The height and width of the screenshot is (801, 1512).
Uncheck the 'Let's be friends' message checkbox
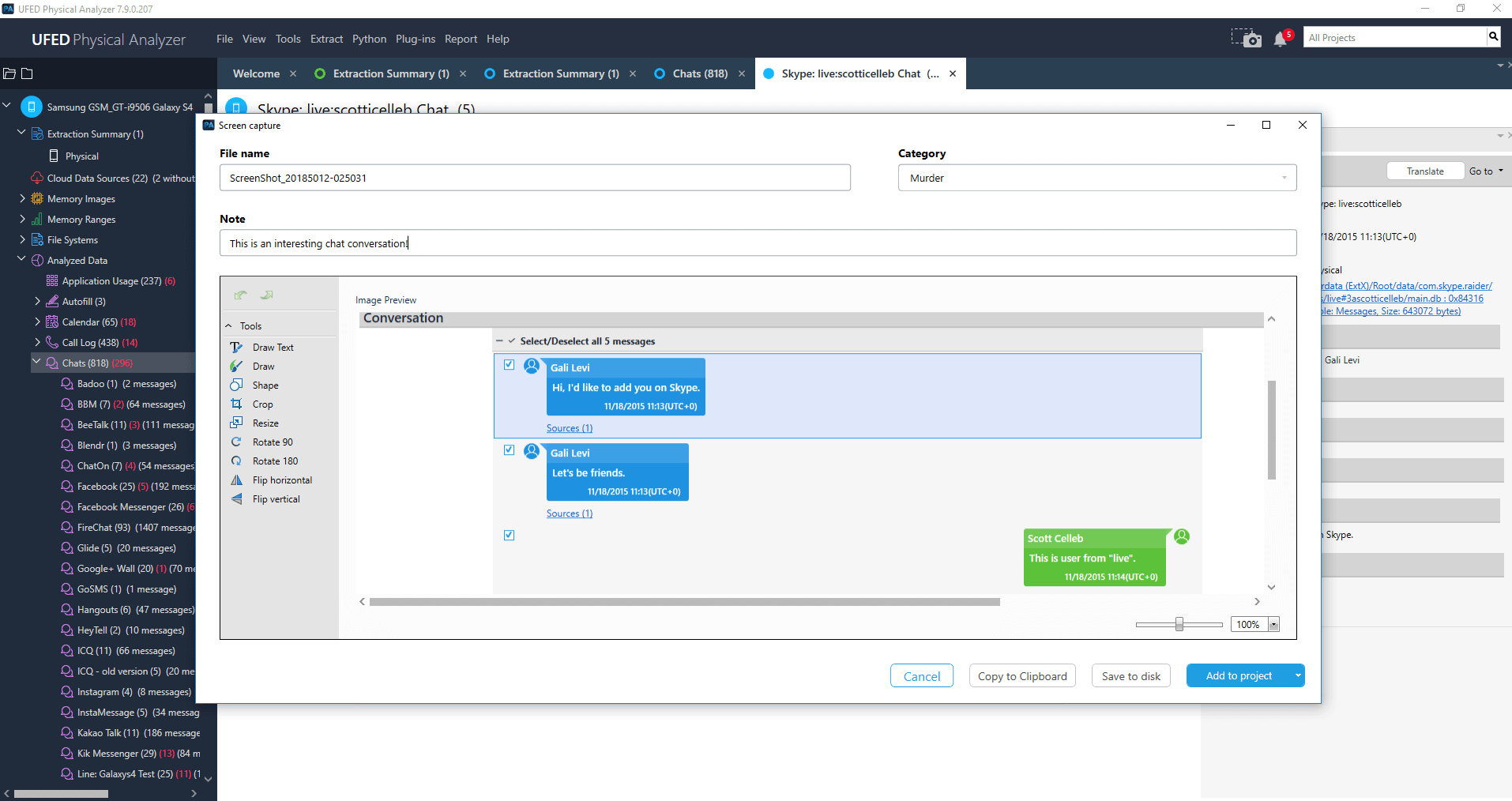coord(510,450)
